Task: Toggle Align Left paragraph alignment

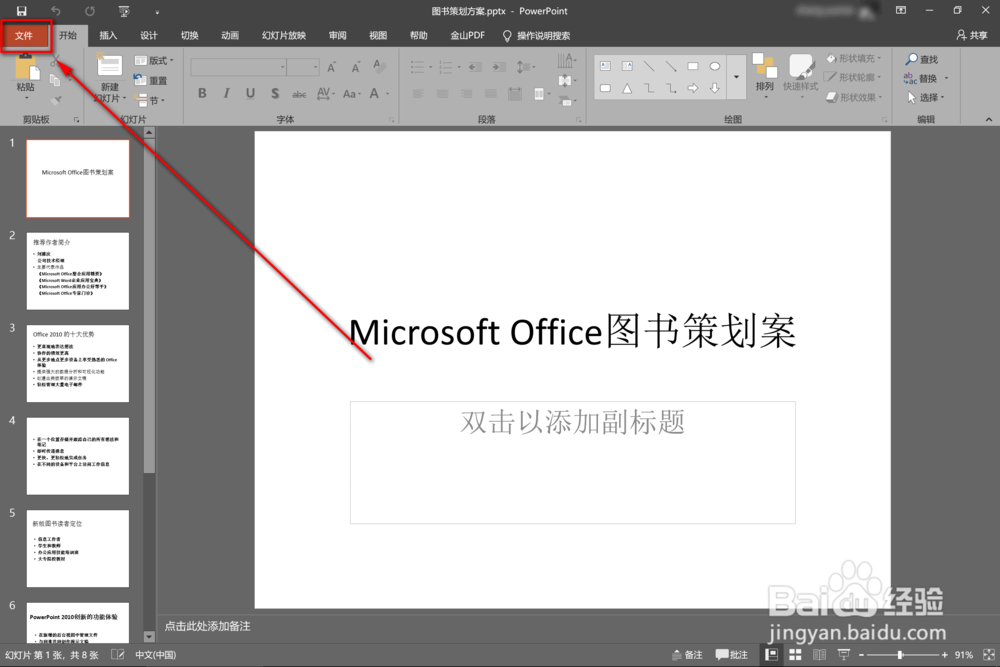Action: click(418, 94)
